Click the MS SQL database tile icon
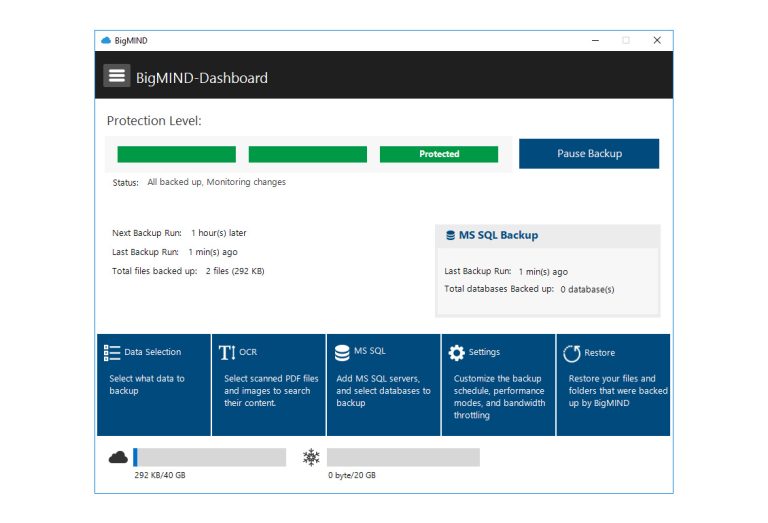The width and height of the screenshot is (768, 523). [x=342, y=353]
